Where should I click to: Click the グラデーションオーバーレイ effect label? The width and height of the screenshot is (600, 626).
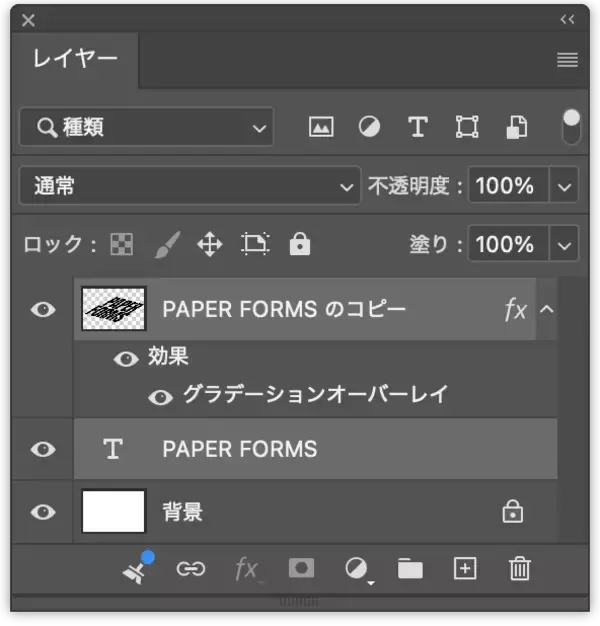[316, 394]
